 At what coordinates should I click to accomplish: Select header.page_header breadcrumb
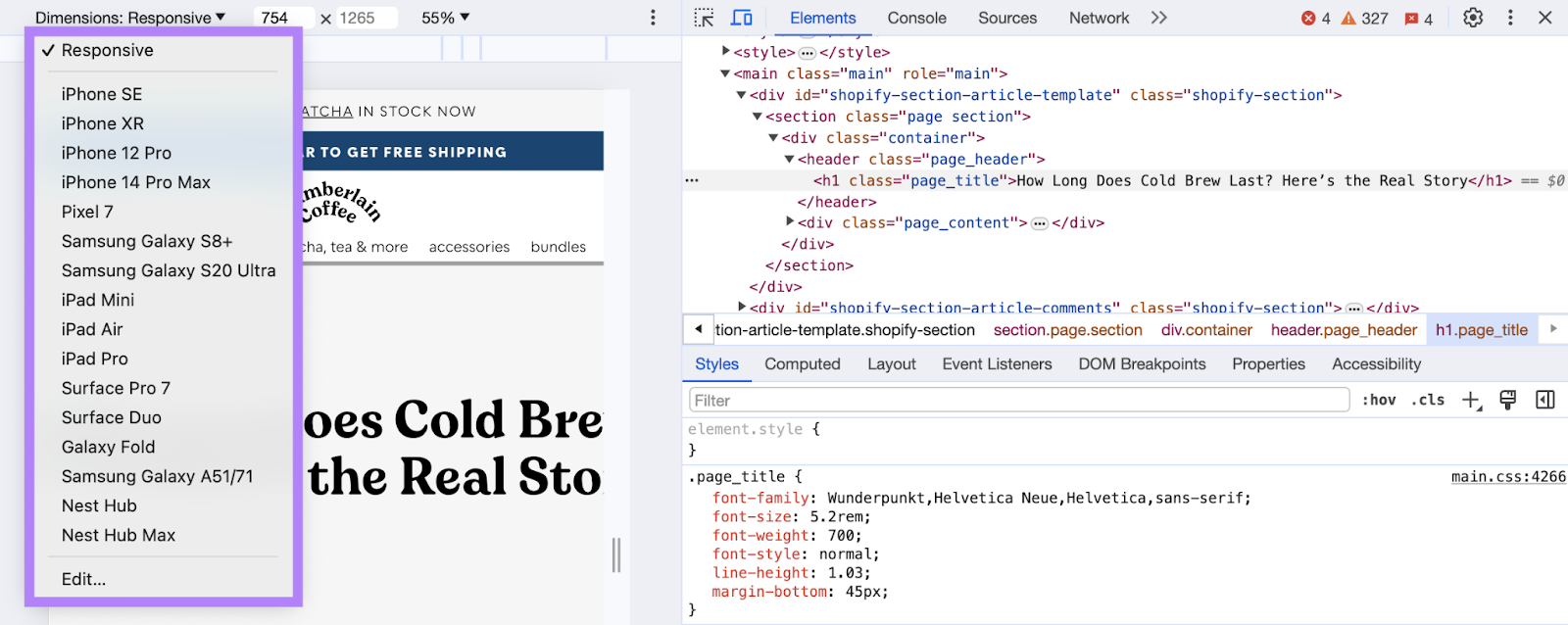[1344, 330]
